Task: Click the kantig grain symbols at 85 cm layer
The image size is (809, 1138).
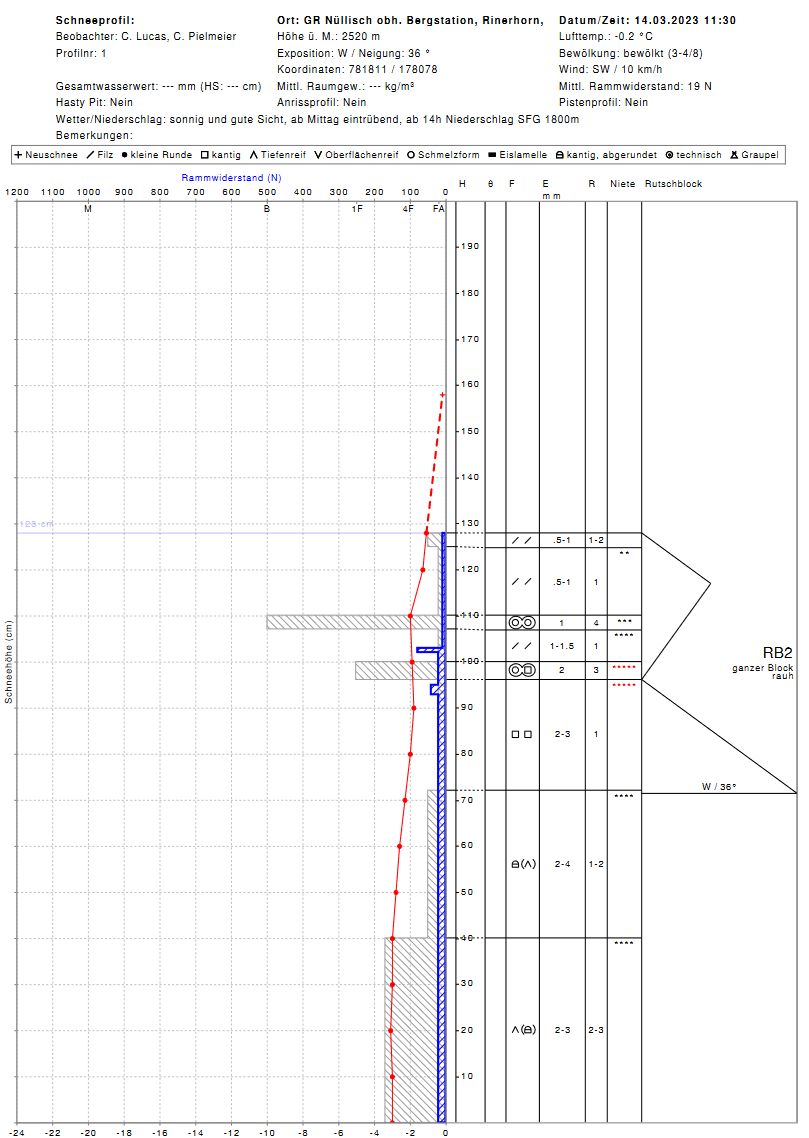Action: click(522, 734)
